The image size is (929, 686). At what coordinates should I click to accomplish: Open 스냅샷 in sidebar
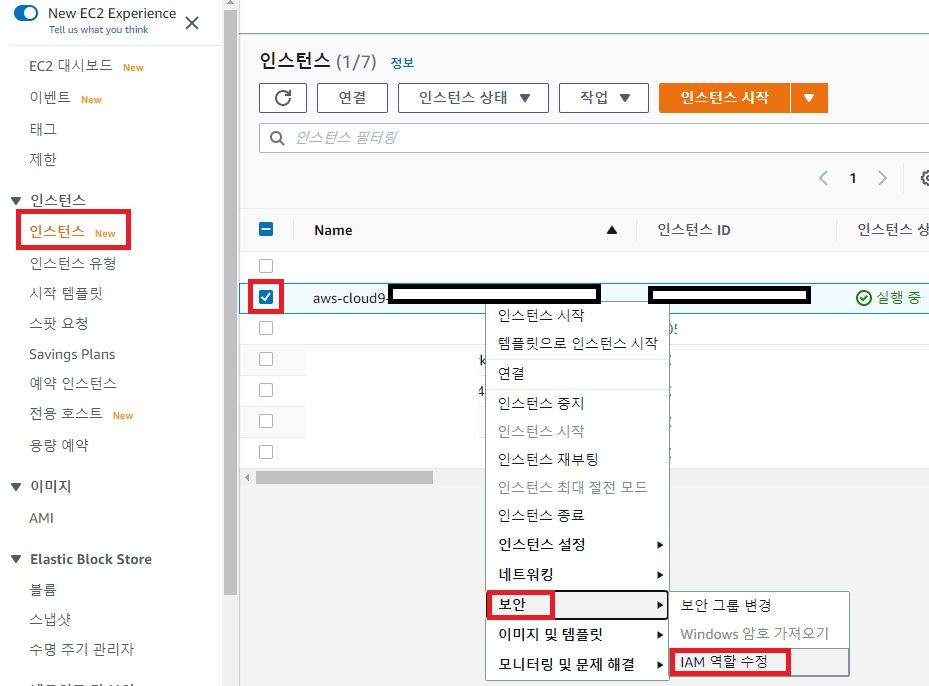pos(50,620)
